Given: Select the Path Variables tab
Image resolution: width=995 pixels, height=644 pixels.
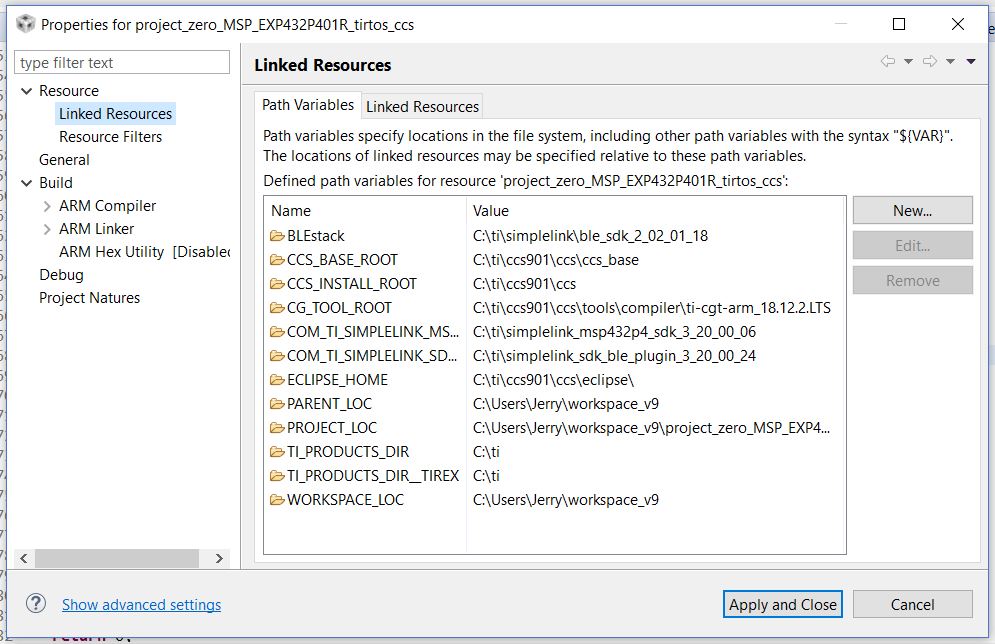Looking at the screenshot, I should pos(308,105).
